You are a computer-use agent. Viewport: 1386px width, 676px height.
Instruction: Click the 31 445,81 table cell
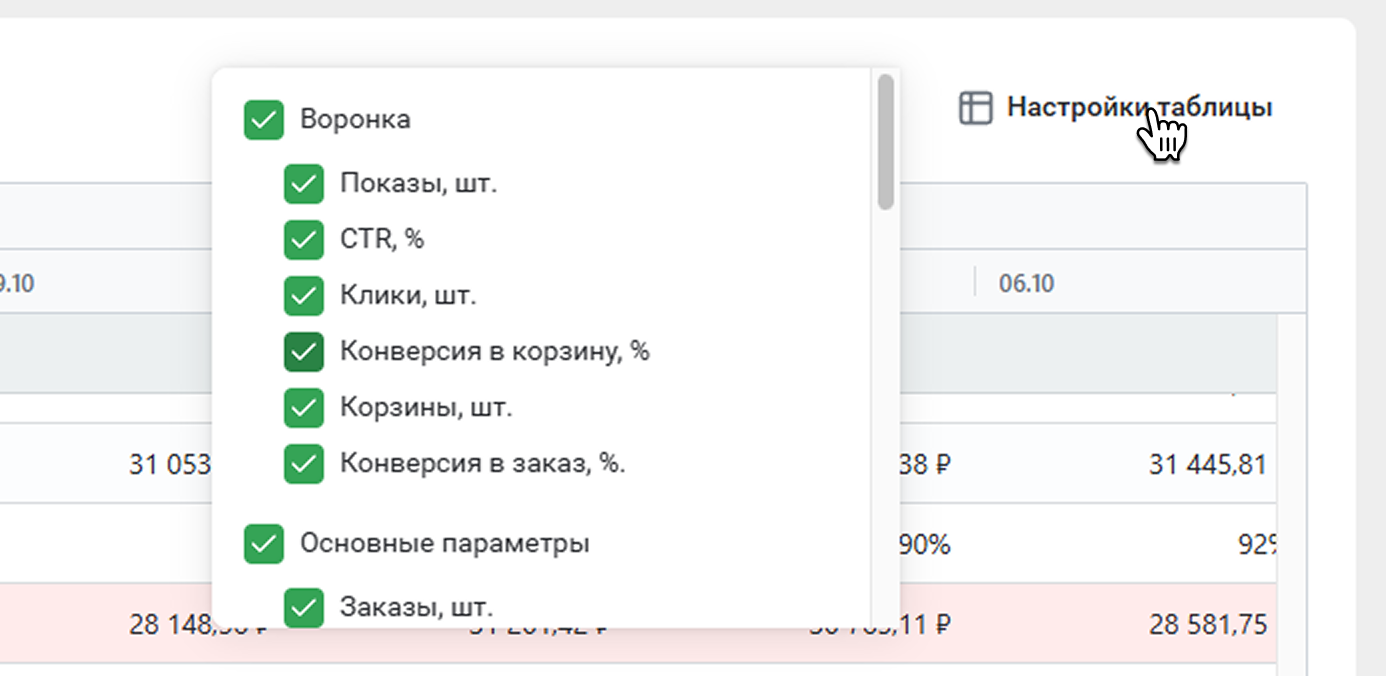tap(1208, 465)
